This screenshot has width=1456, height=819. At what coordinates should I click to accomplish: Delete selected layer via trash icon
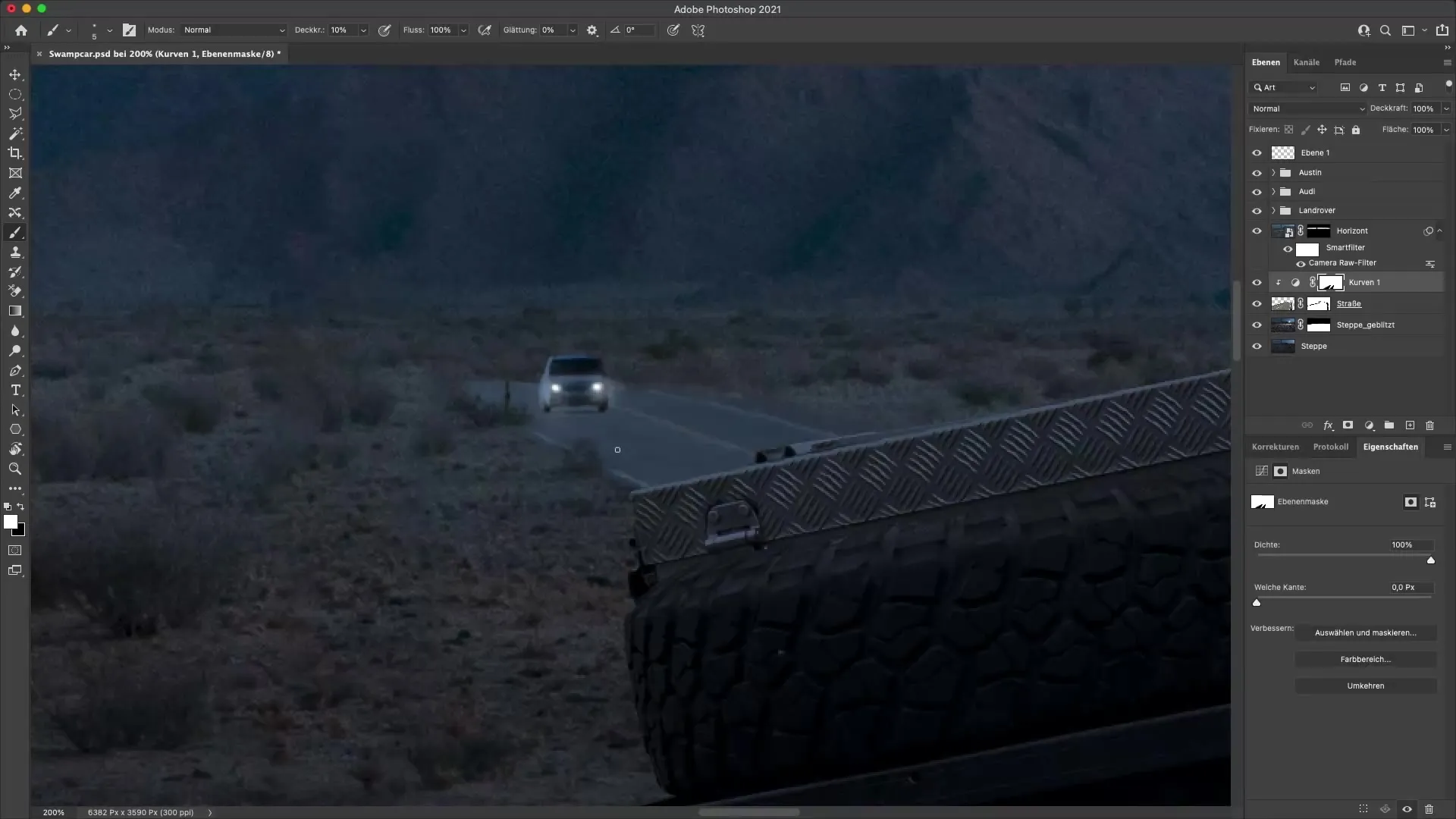coord(1430,425)
